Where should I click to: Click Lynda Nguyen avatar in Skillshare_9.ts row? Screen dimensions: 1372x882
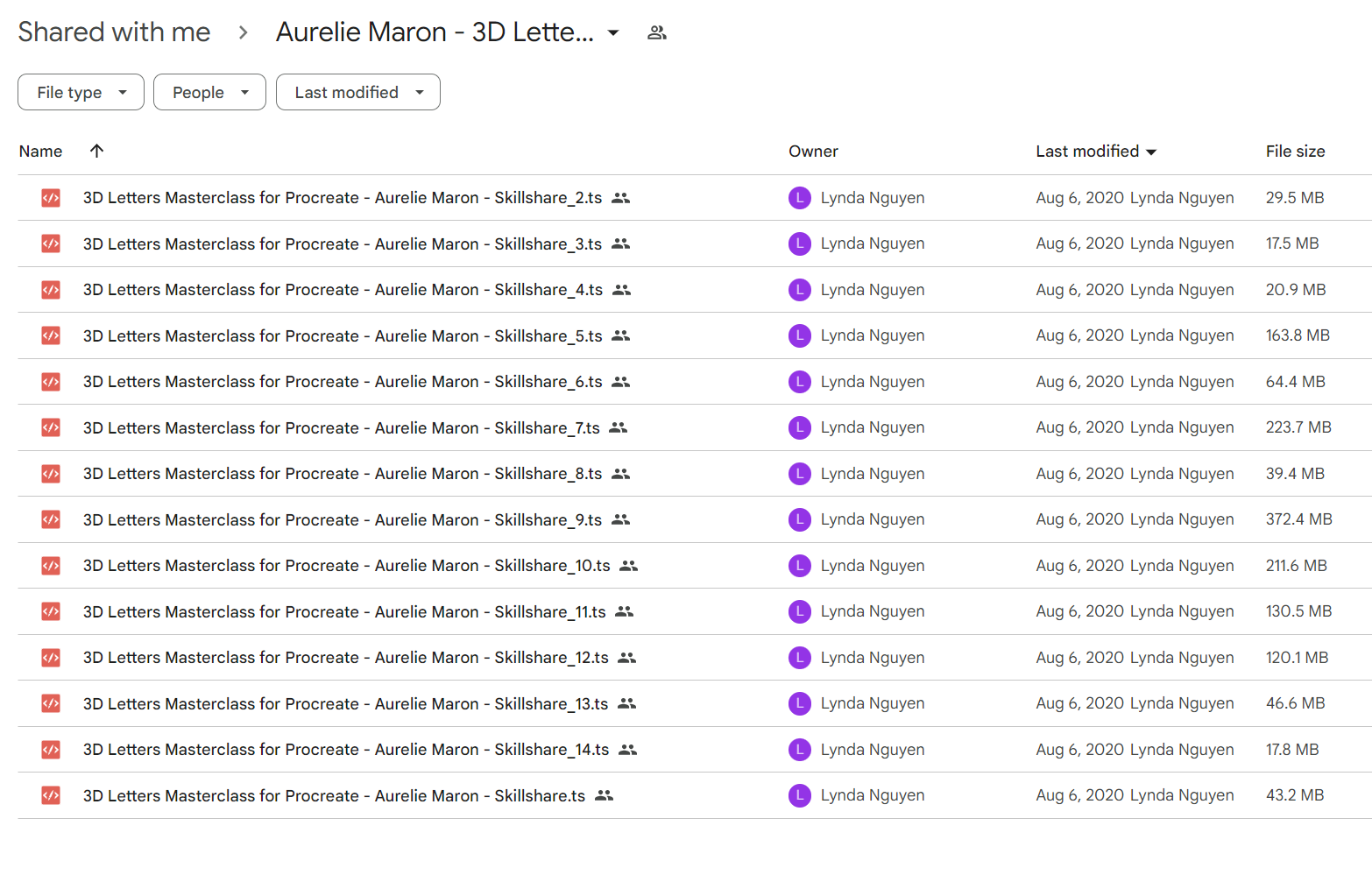pyautogui.click(x=800, y=519)
